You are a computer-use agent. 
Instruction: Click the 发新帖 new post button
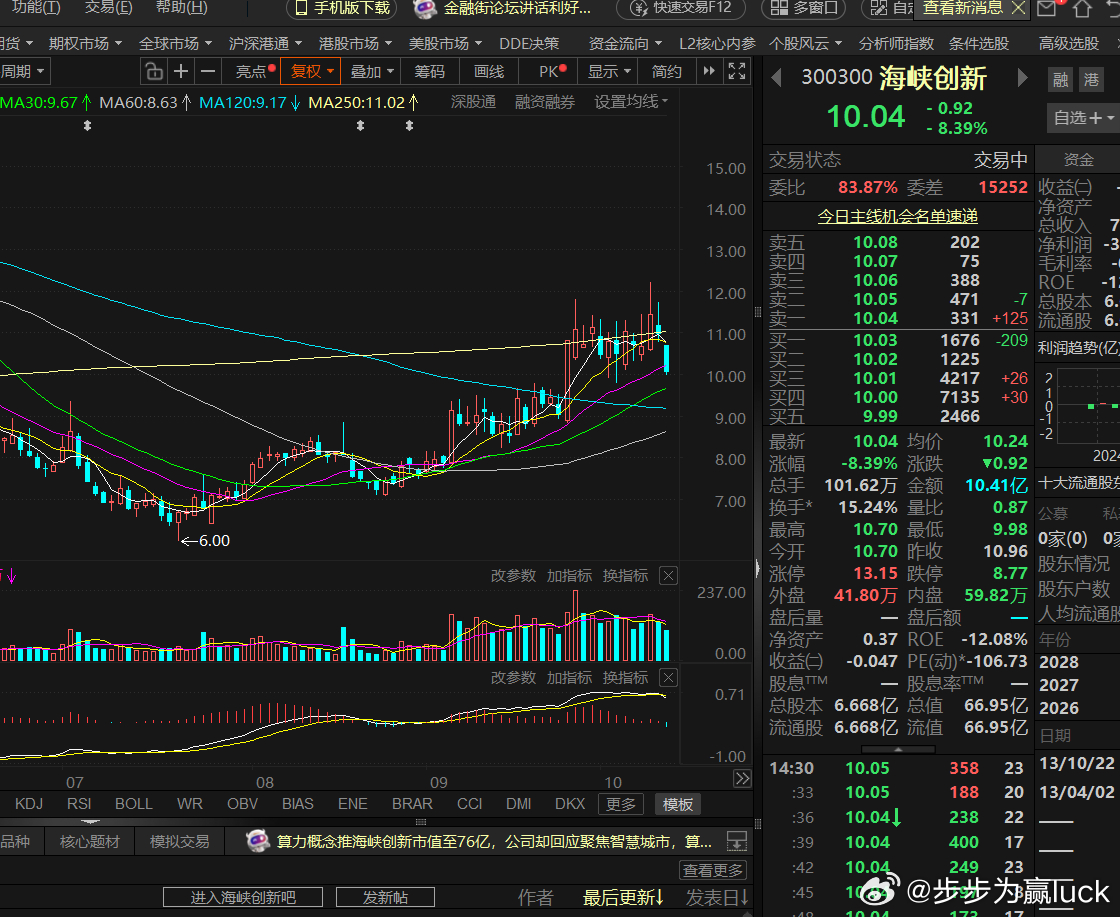pyautogui.click(x=385, y=898)
